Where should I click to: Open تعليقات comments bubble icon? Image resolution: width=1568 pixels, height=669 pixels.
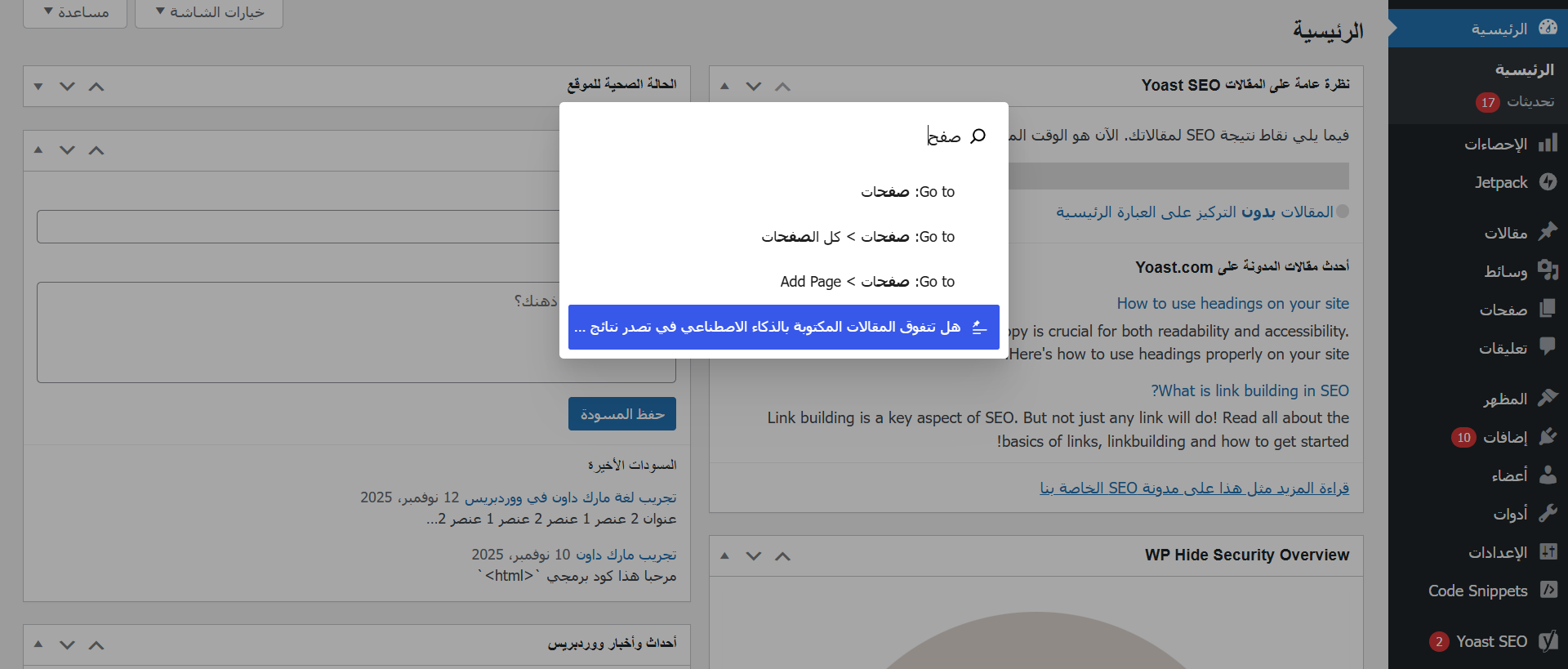click(1548, 347)
